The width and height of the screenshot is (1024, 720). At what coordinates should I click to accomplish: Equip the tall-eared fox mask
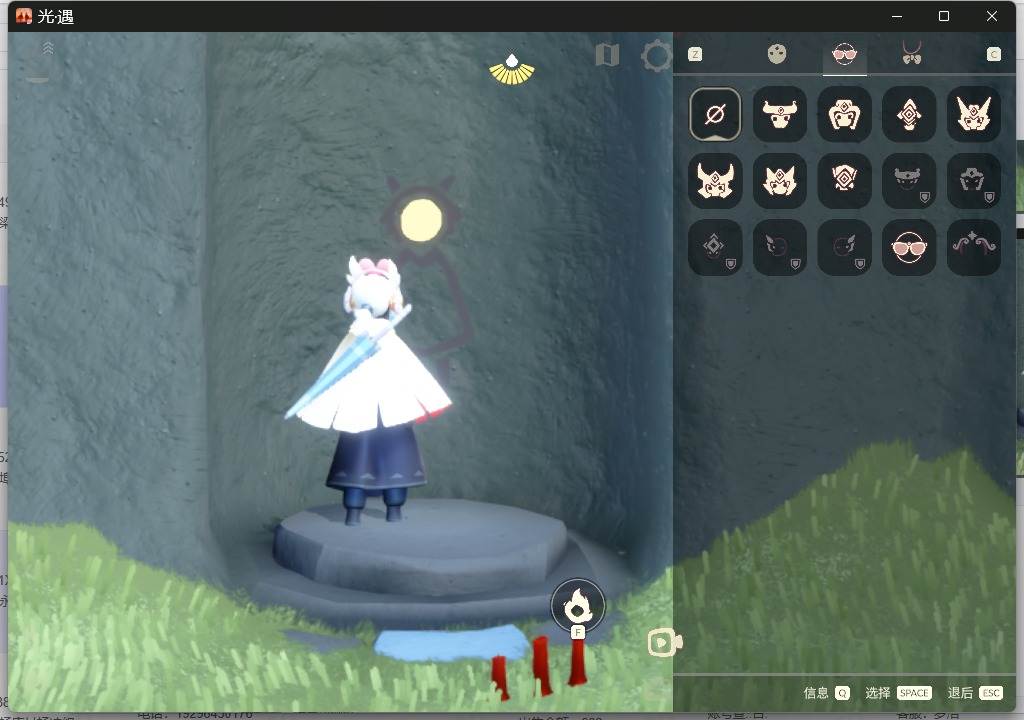click(974, 114)
